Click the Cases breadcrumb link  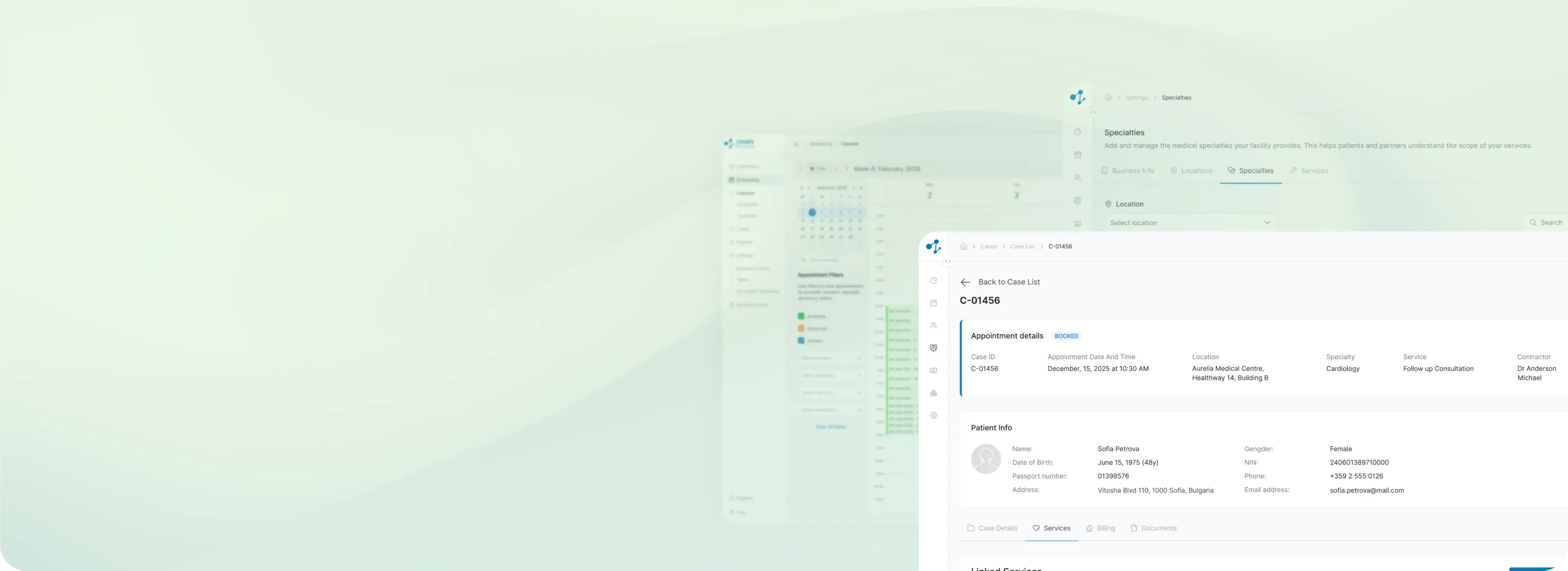pyautogui.click(x=988, y=246)
